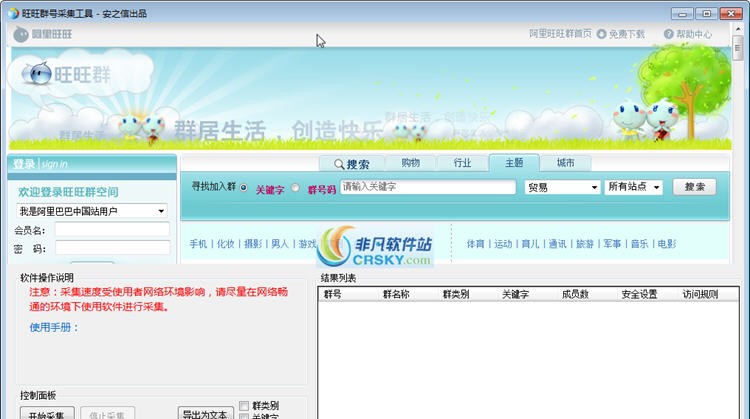Click the 群号 column header
Image resolution: width=750 pixels, height=419 pixels.
(x=332, y=294)
